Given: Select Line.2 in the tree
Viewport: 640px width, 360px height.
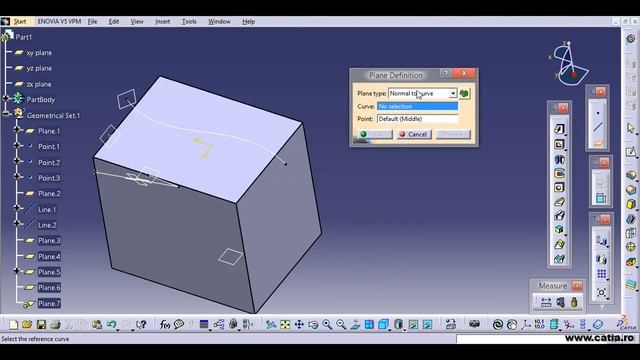Looking at the screenshot, I should point(47,225).
